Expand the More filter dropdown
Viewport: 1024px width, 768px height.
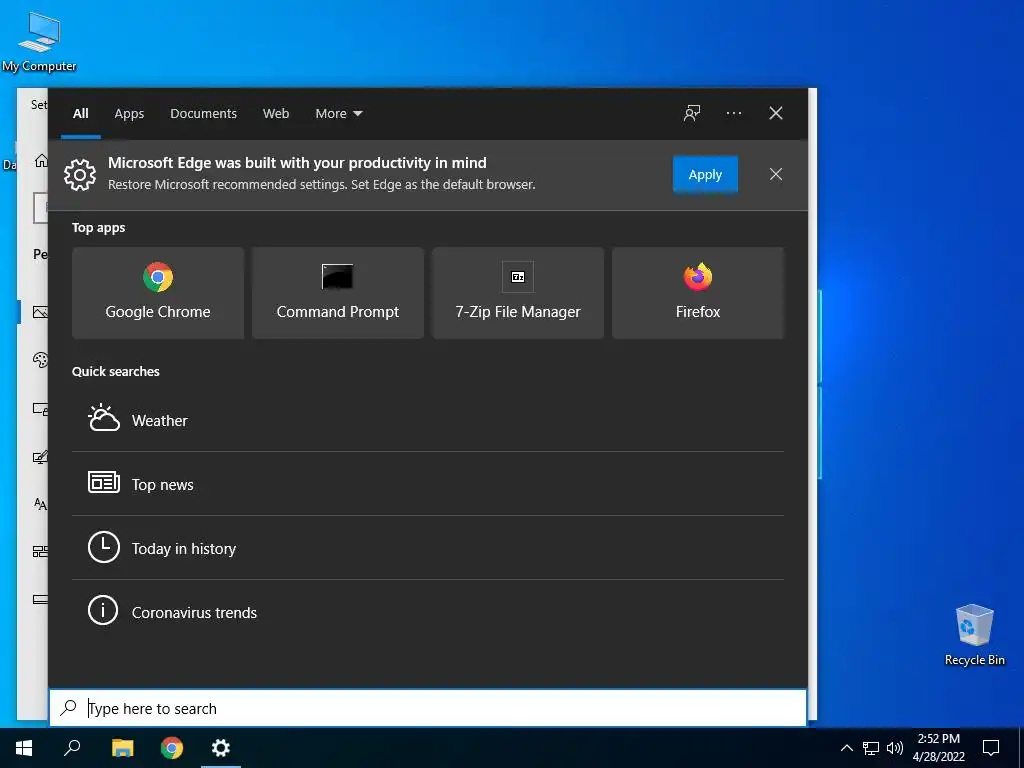tap(338, 113)
